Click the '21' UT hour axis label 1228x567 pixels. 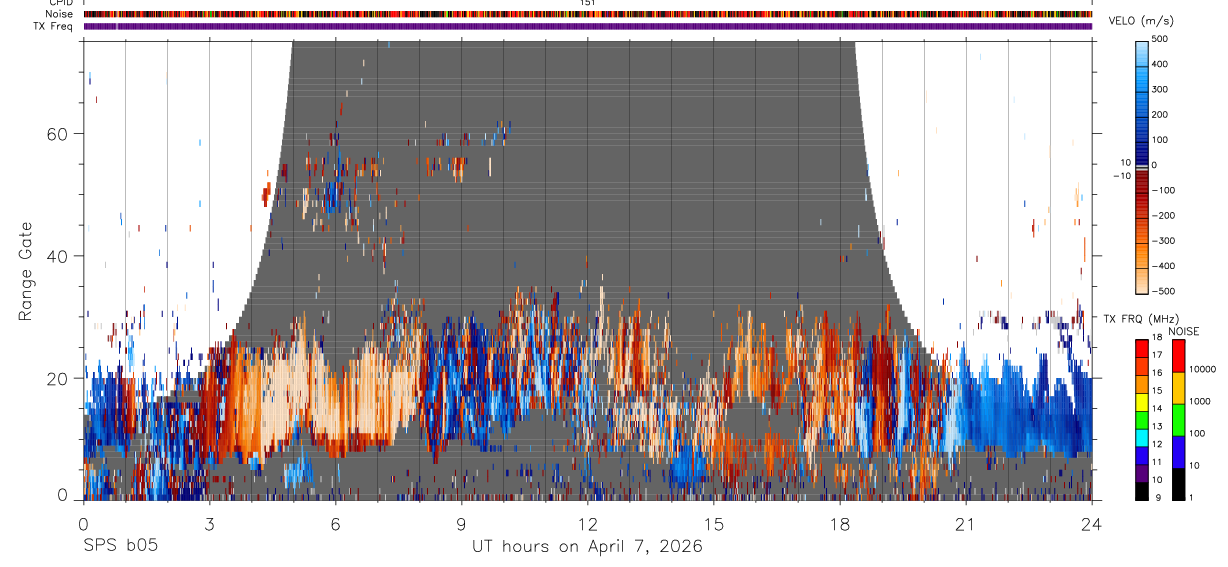click(966, 523)
